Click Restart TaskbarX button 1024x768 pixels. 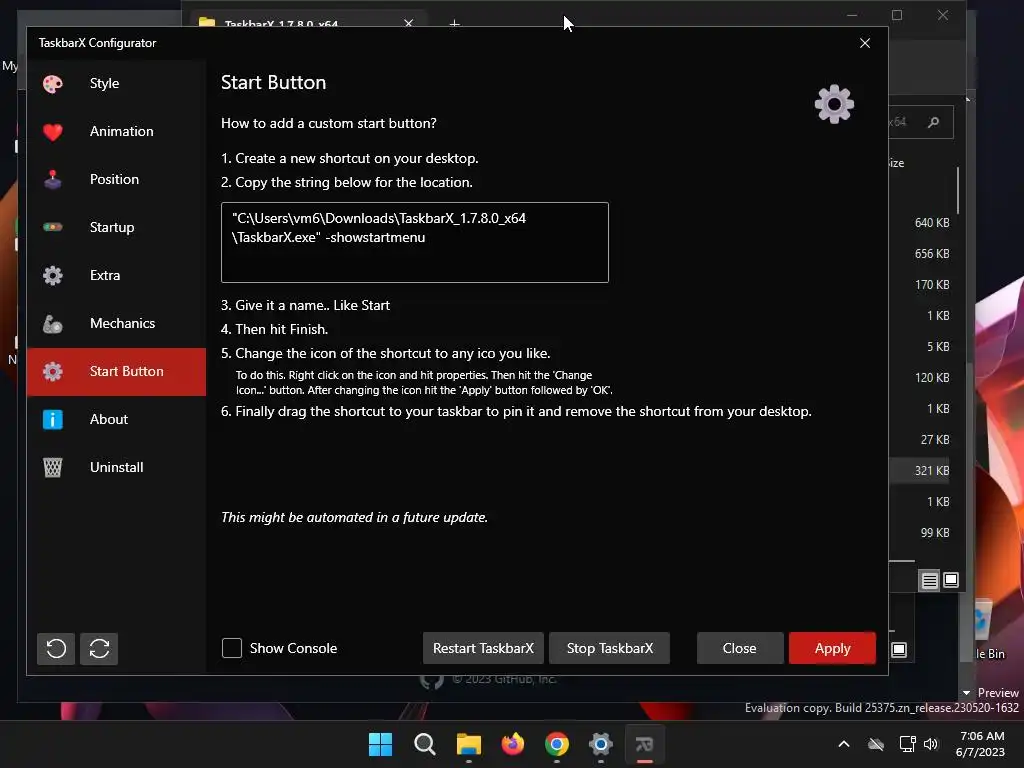tap(483, 648)
